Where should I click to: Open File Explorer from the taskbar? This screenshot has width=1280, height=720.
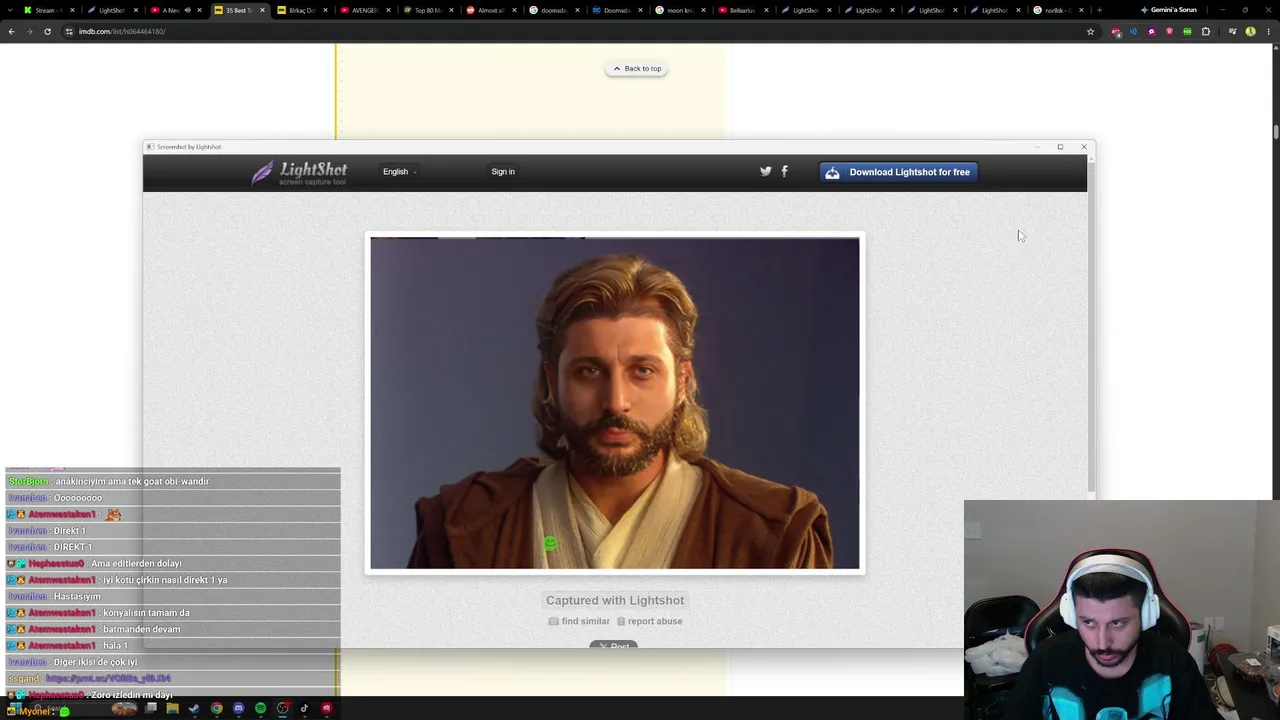tap(172, 709)
